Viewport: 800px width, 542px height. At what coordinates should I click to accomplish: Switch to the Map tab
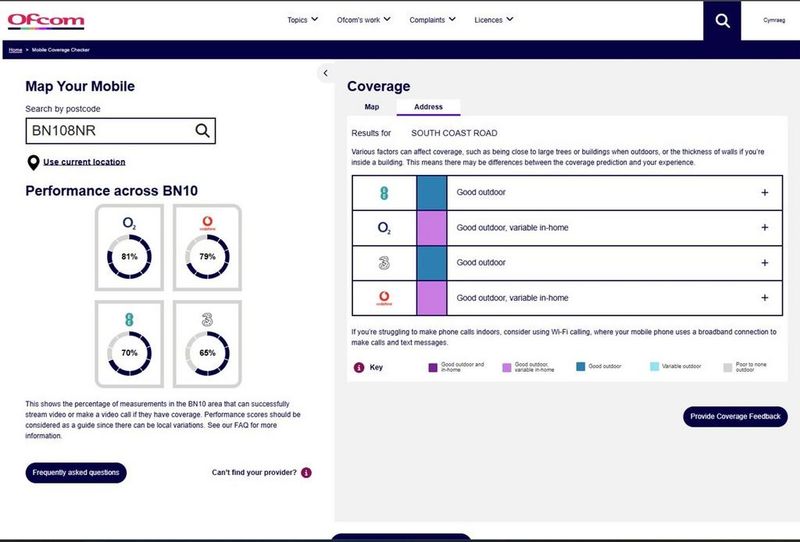pyautogui.click(x=371, y=106)
